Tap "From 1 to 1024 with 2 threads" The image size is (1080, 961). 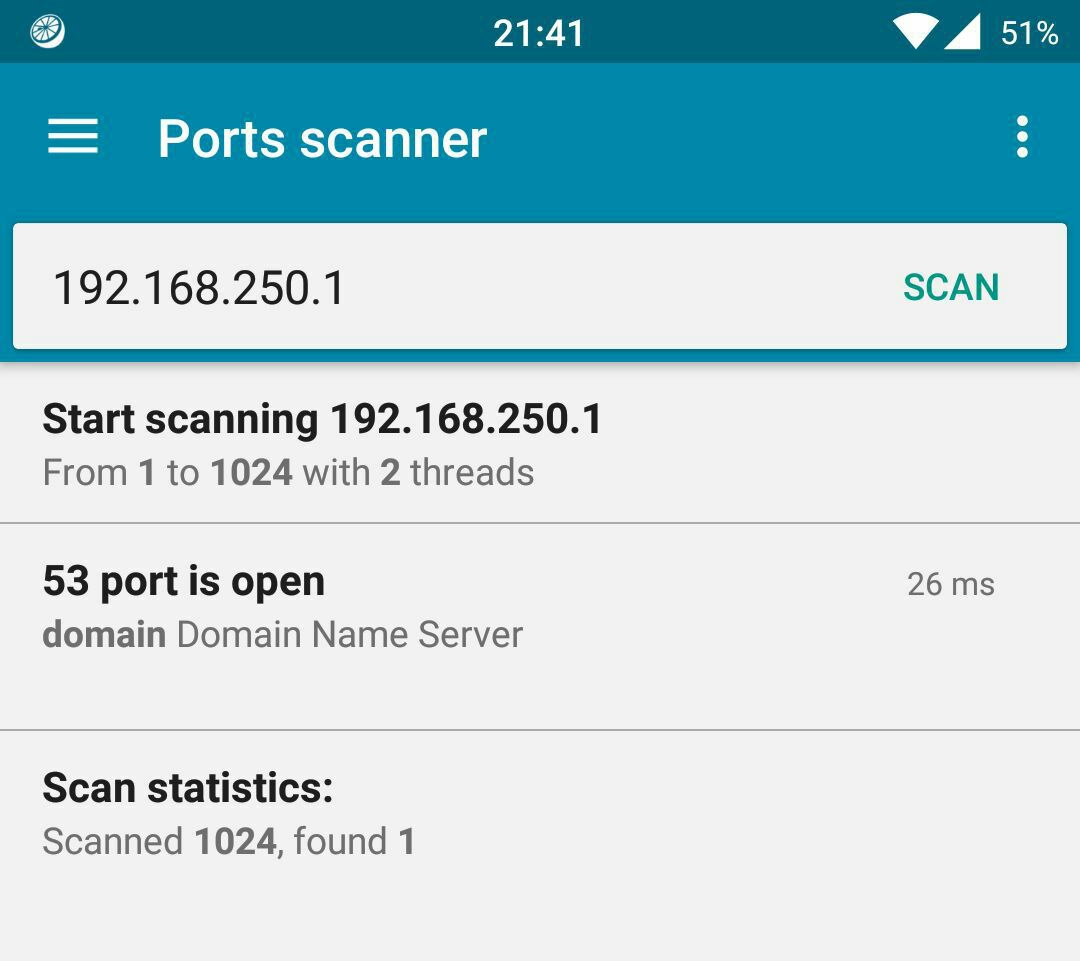click(x=288, y=472)
